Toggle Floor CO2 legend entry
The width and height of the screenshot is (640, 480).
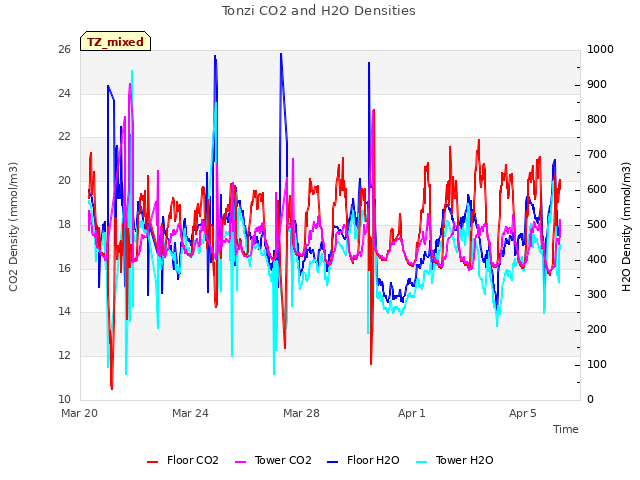pos(182,460)
